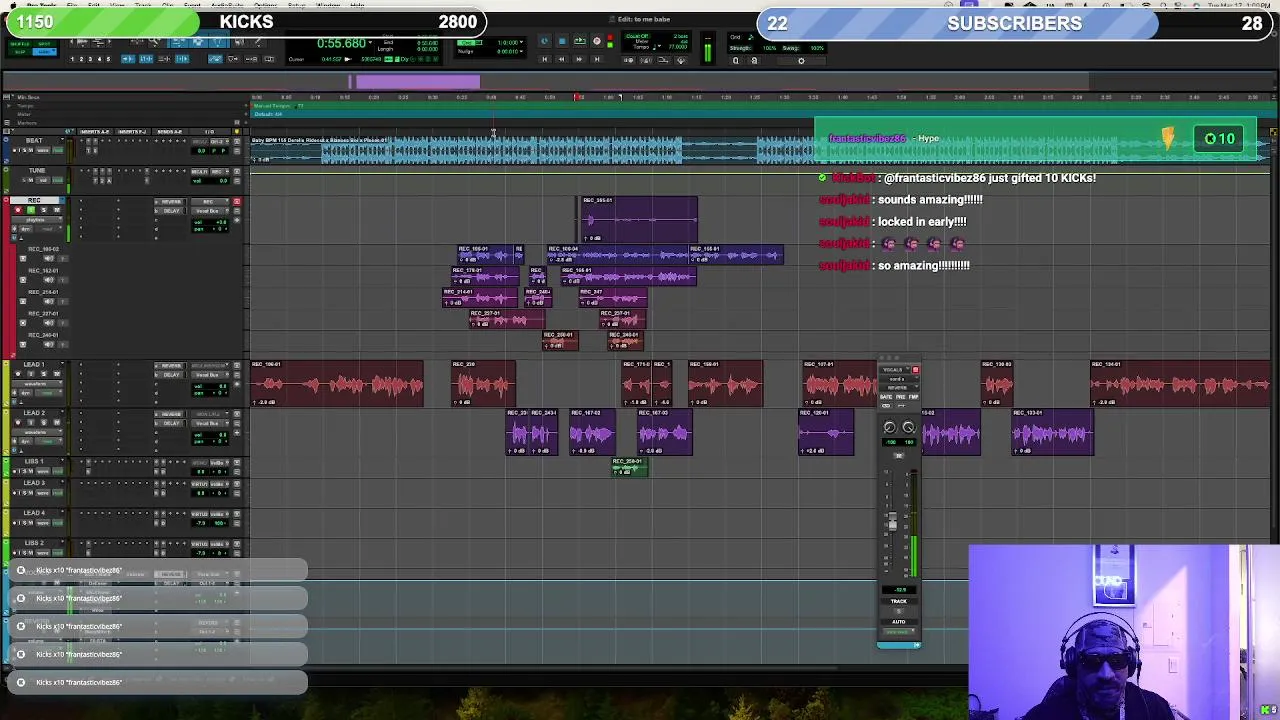Select zoom preset 5
This screenshot has height=720, width=1280.
click(108, 59)
